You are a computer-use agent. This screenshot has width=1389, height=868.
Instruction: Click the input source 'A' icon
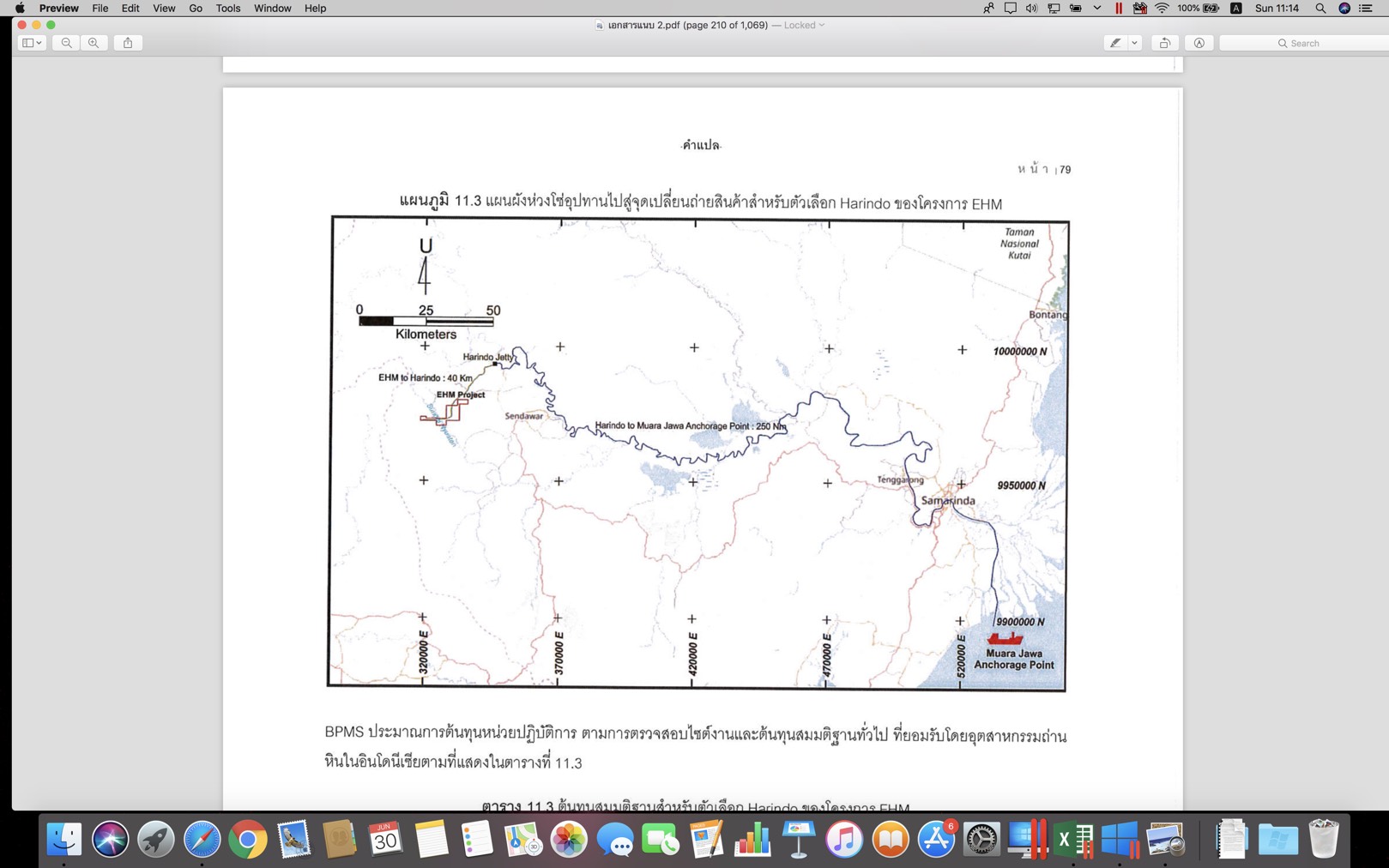pyautogui.click(x=1236, y=8)
